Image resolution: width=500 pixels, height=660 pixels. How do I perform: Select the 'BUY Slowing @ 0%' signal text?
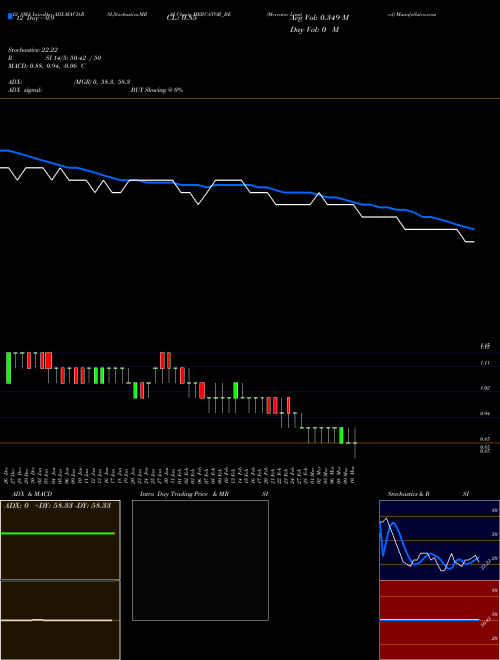coord(157,90)
